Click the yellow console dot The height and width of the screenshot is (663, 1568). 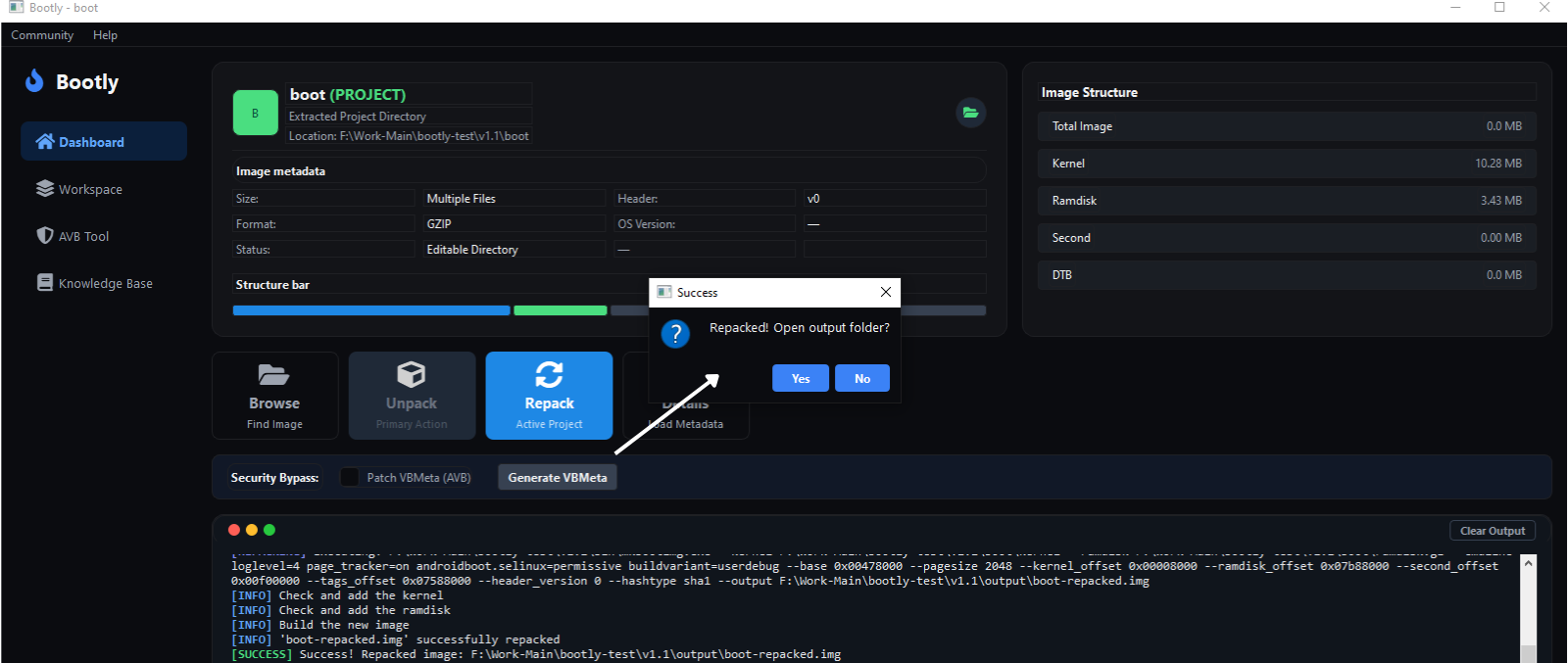coord(252,530)
